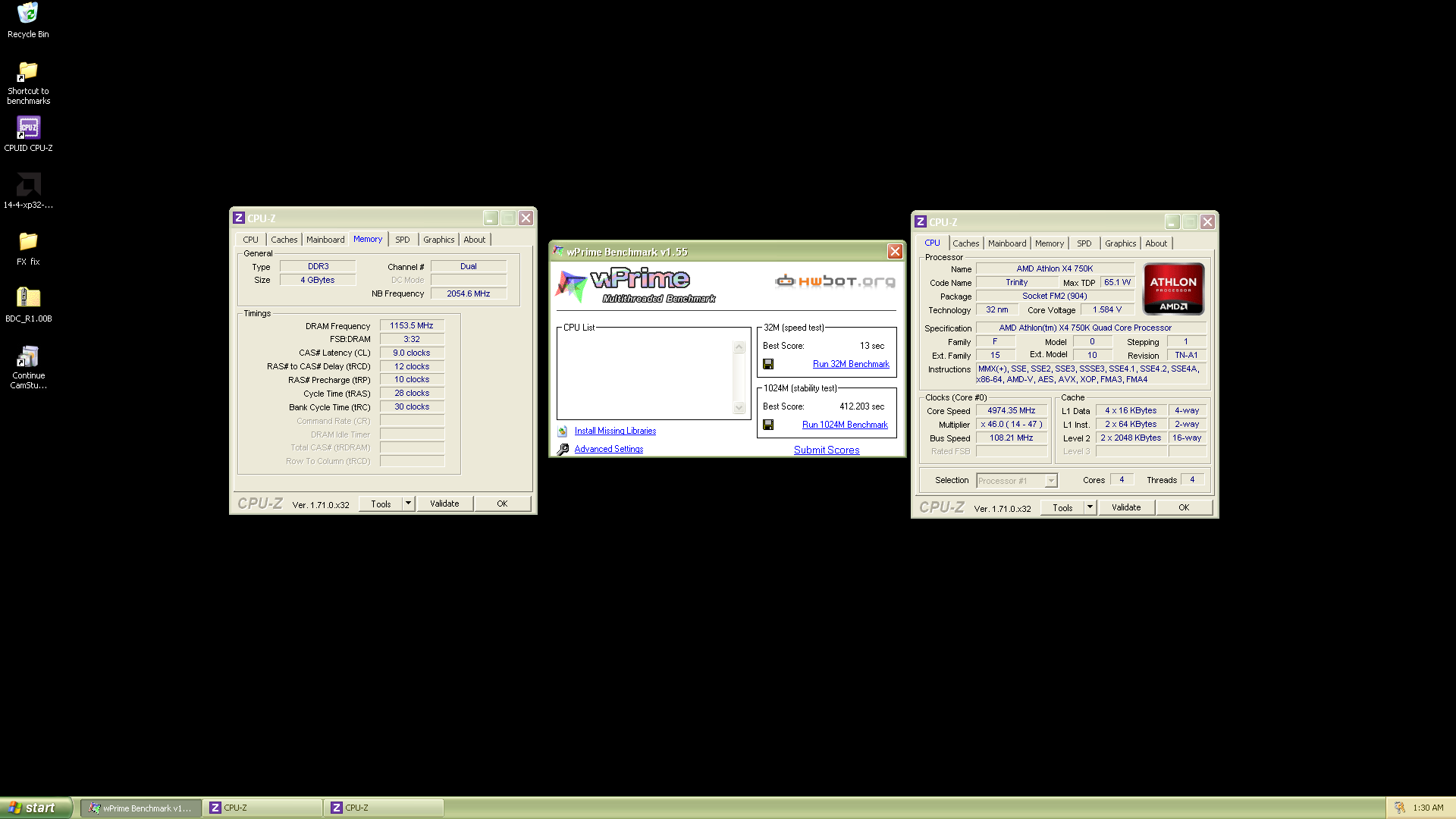Viewport: 1456px width, 819px height.
Task: Click Tools button in right CPU-Z window
Action: coord(1063,507)
